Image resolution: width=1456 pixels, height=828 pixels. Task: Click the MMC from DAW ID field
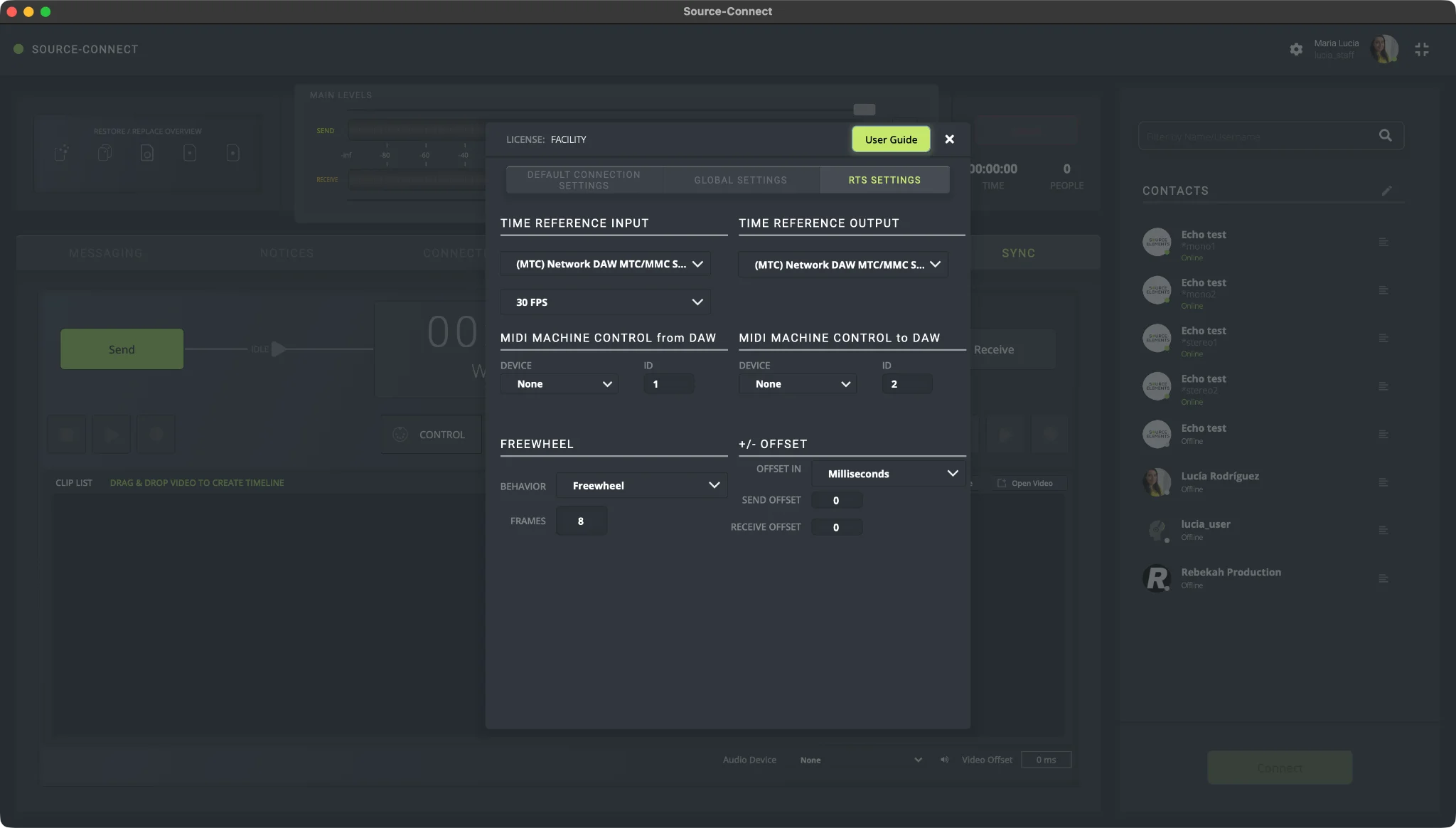[669, 384]
